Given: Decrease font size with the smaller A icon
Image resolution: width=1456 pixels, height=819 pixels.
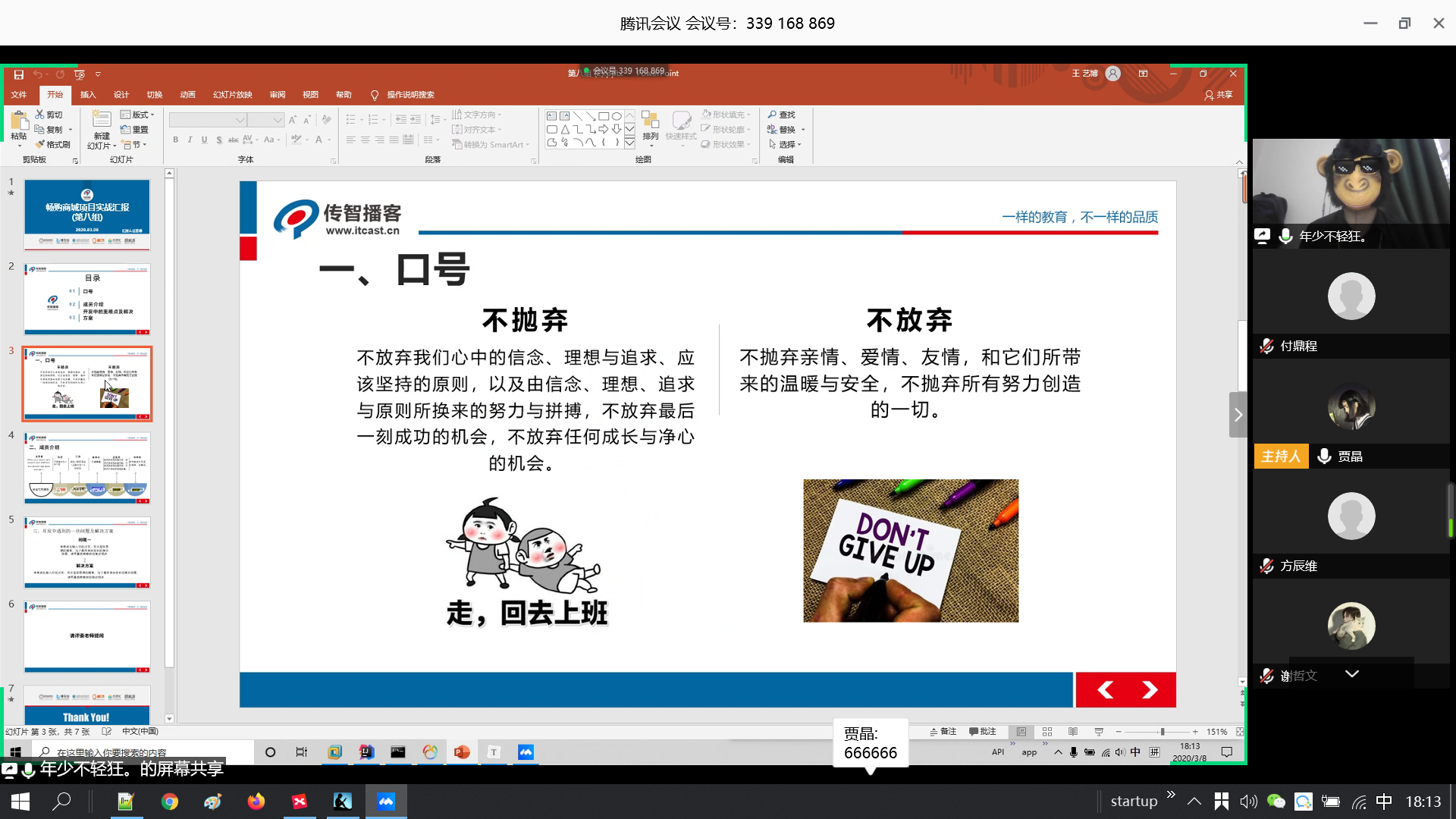Looking at the screenshot, I should tap(306, 120).
